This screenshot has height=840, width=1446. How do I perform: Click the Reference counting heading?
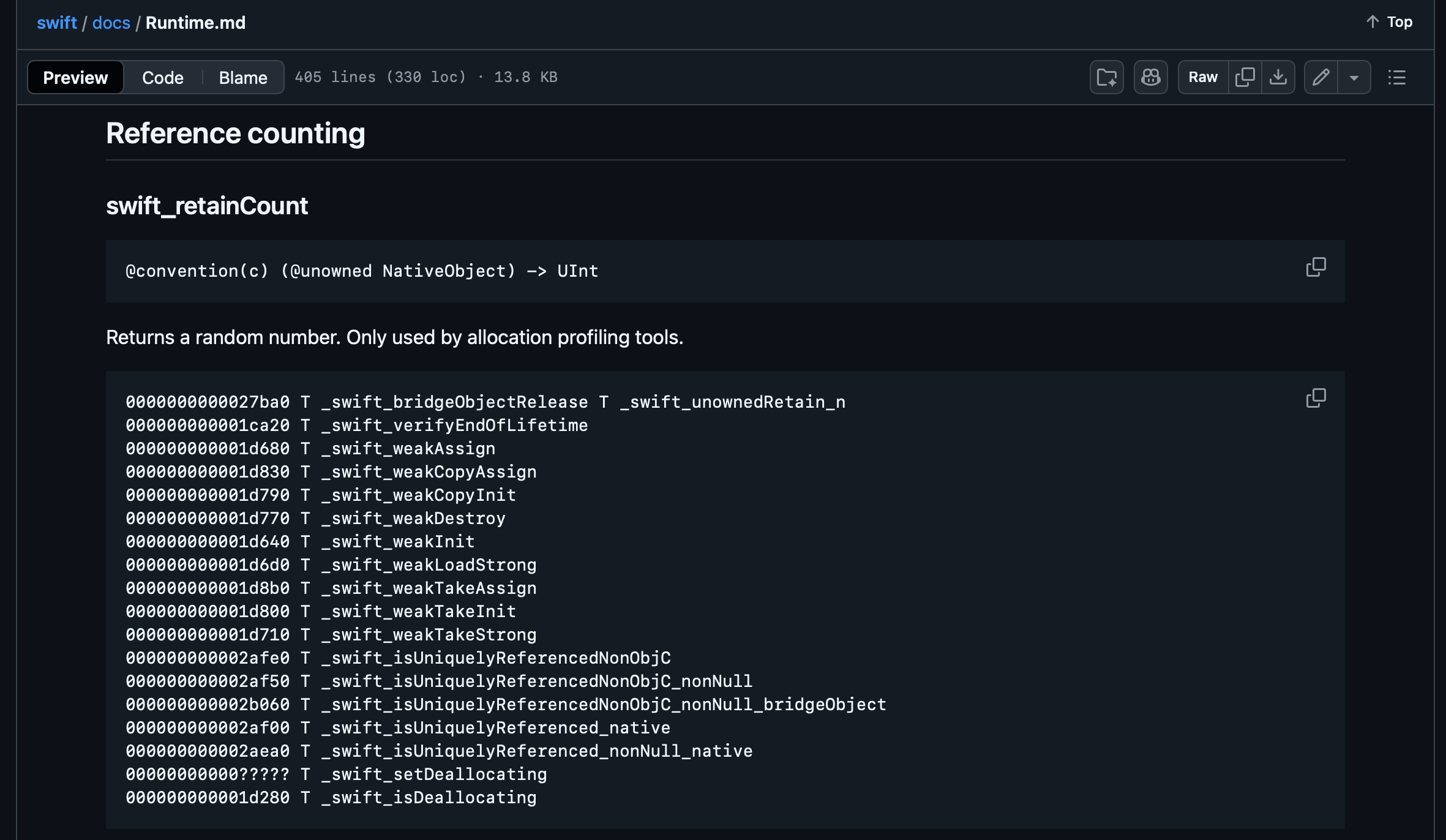(235, 133)
